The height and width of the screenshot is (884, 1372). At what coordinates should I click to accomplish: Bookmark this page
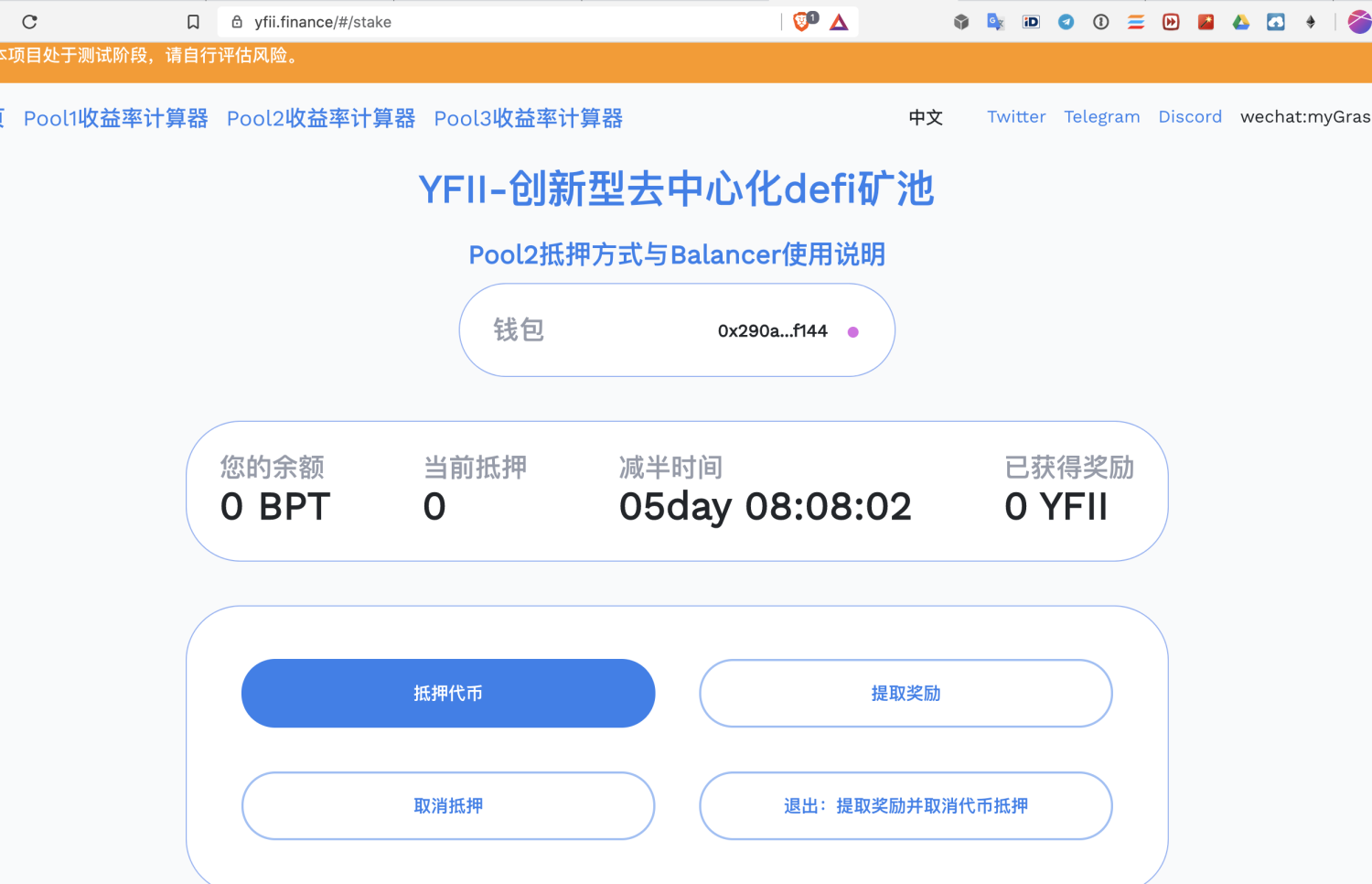click(191, 21)
